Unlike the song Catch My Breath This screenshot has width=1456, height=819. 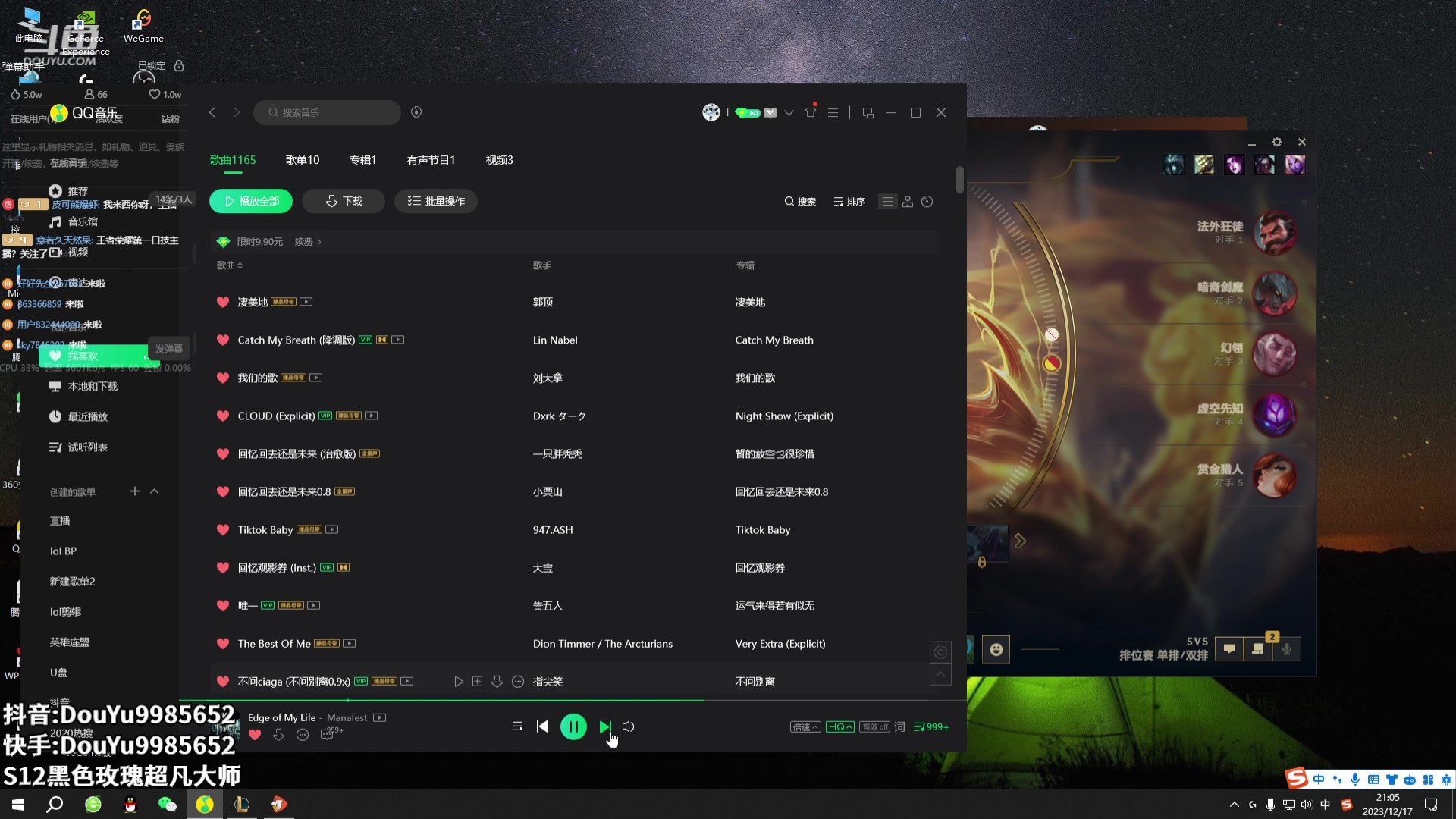(x=223, y=340)
